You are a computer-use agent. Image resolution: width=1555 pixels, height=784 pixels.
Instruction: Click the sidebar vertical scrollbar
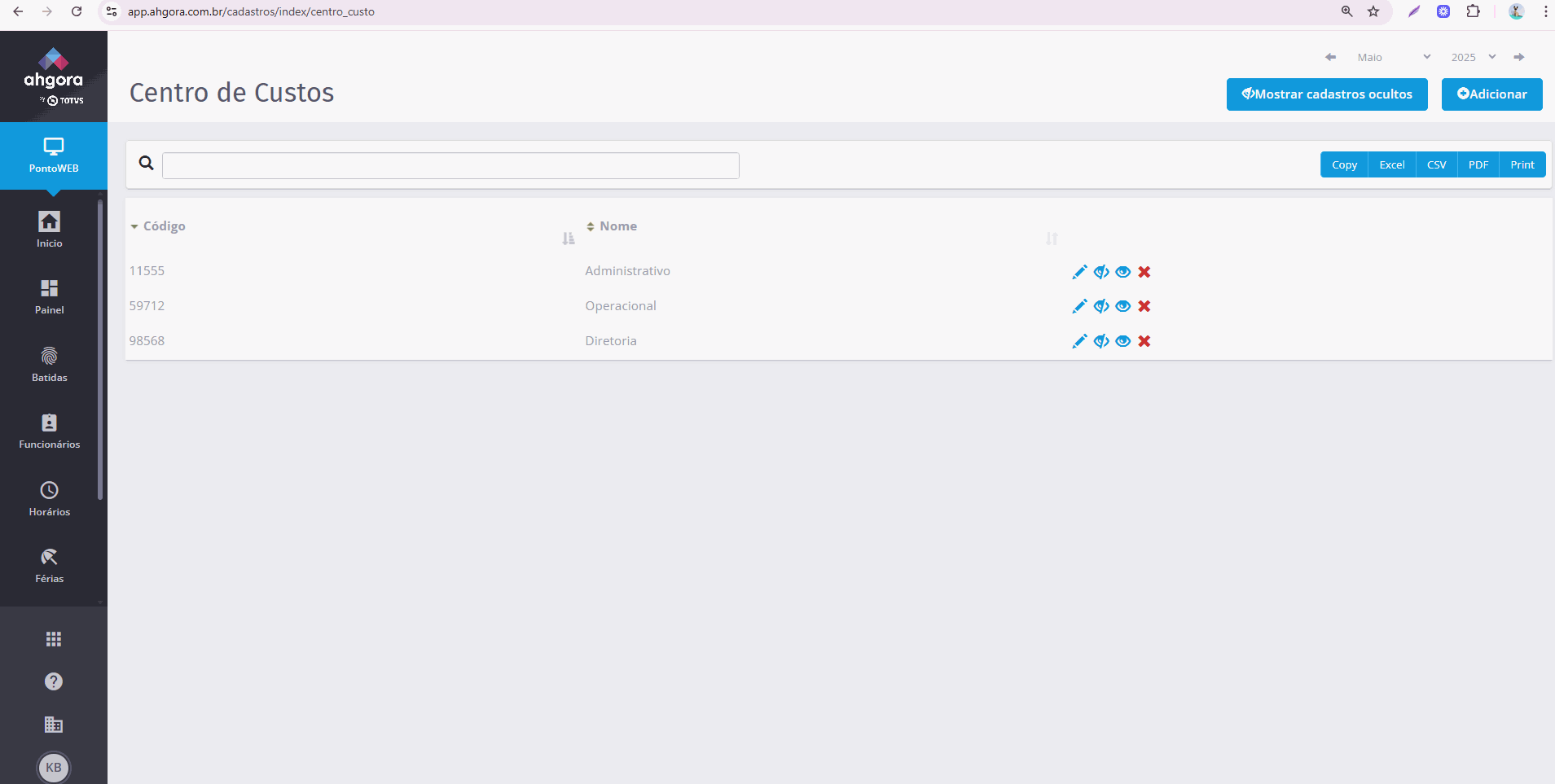[x=100, y=348]
